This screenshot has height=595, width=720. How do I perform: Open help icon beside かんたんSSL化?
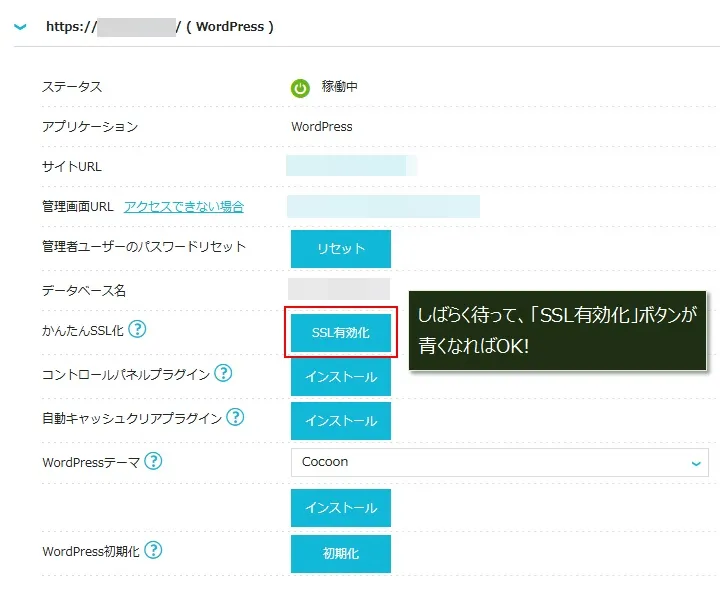coord(138,330)
